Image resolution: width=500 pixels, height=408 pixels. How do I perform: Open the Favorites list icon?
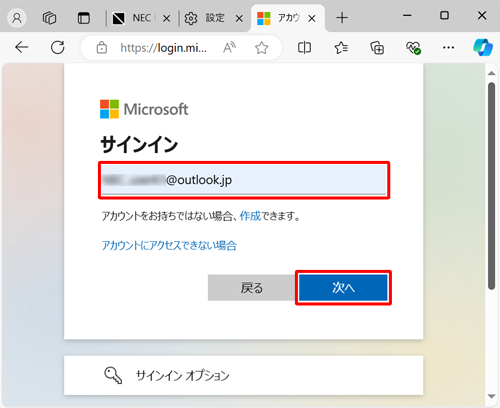[x=341, y=48]
